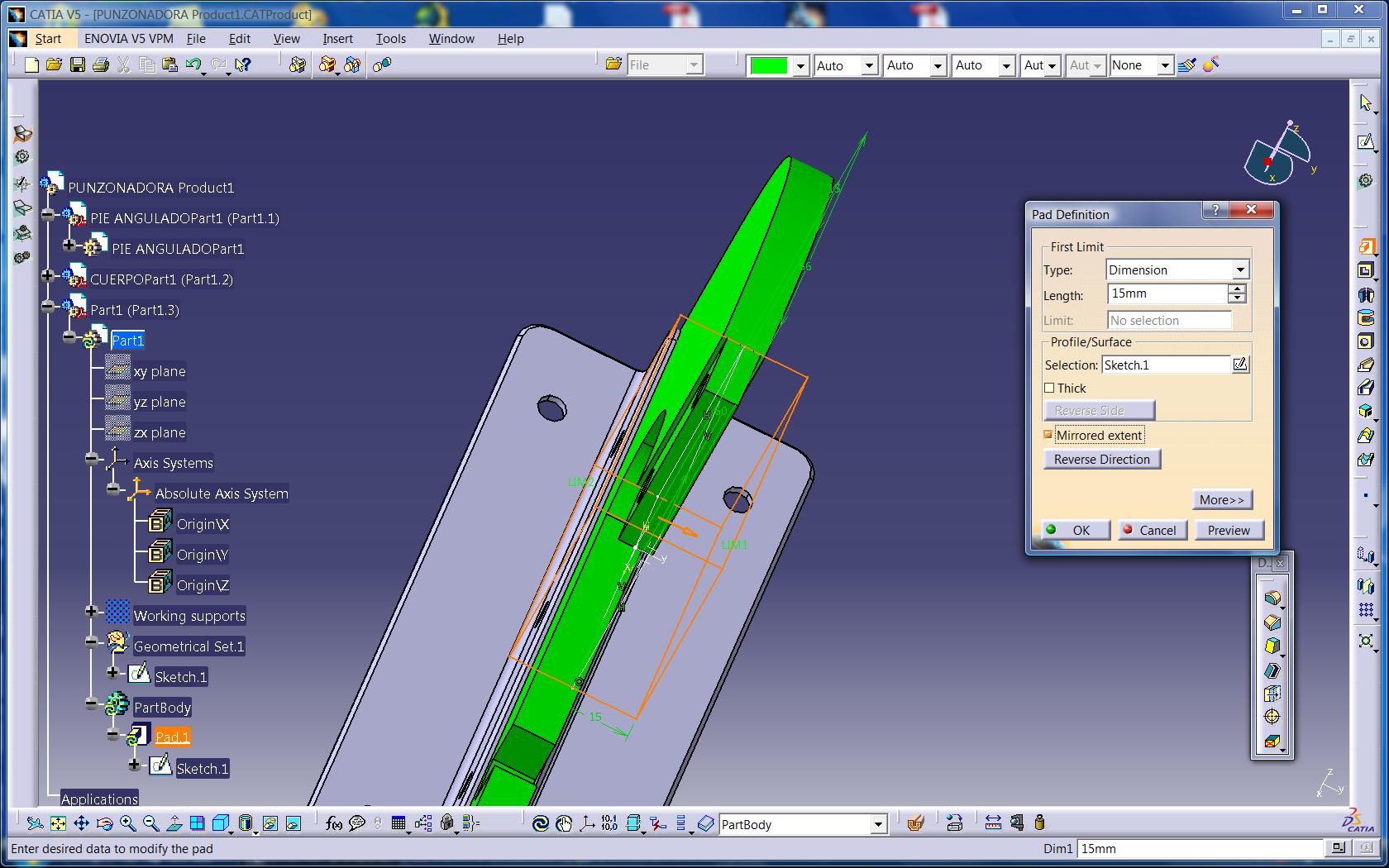Select the Fit All In view icon
This screenshot has width=1389, height=868.
[x=58, y=823]
